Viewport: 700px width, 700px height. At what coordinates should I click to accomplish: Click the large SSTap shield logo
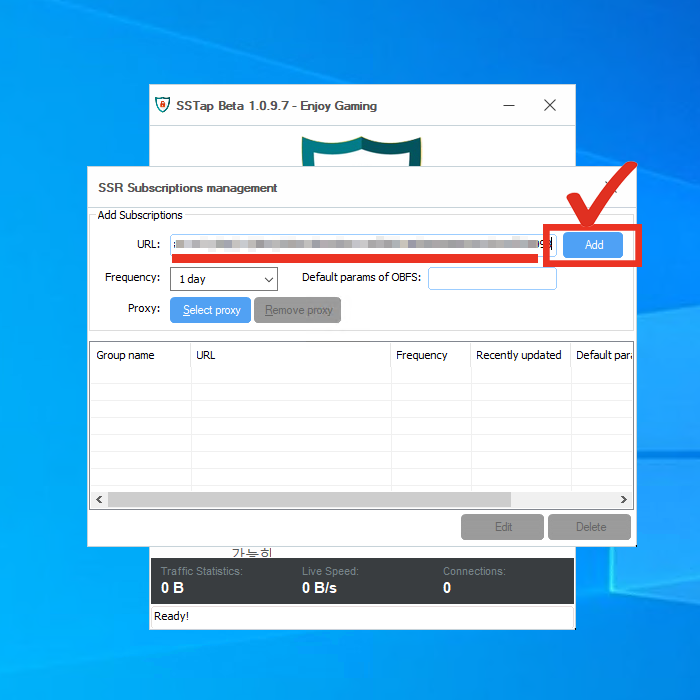[x=361, y=151]
